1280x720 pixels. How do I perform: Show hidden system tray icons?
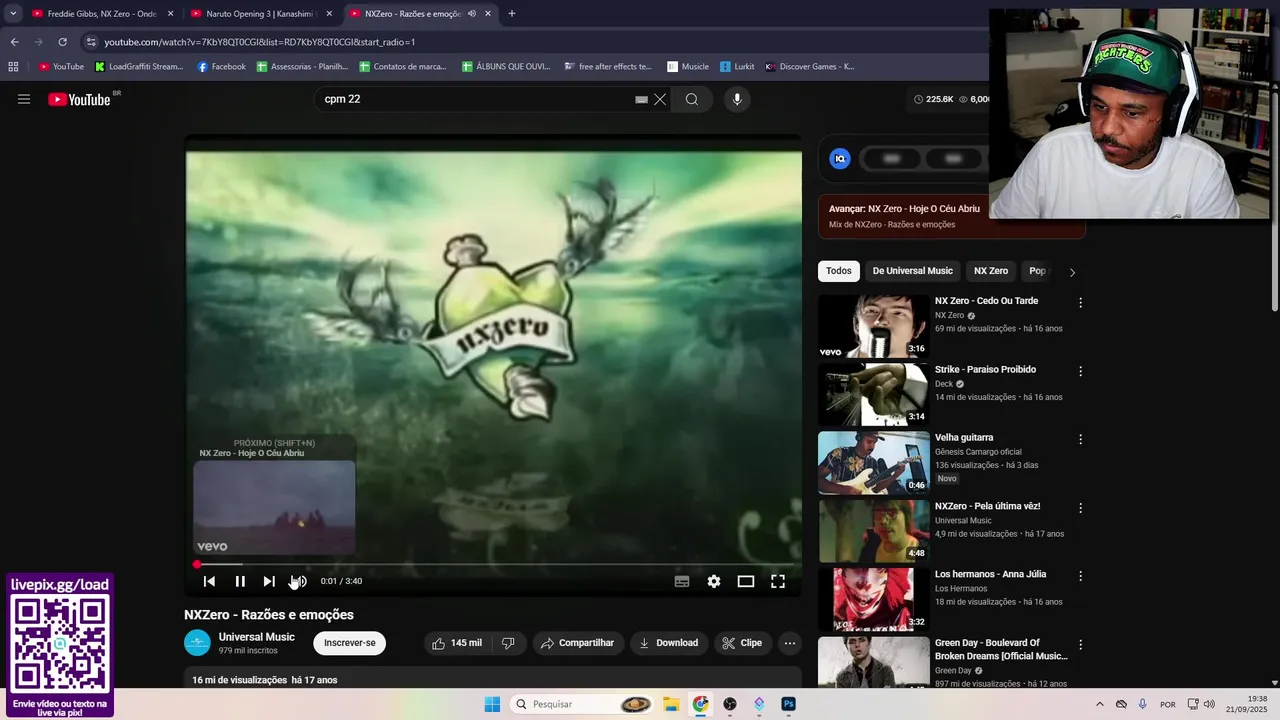pos(1100,704)
